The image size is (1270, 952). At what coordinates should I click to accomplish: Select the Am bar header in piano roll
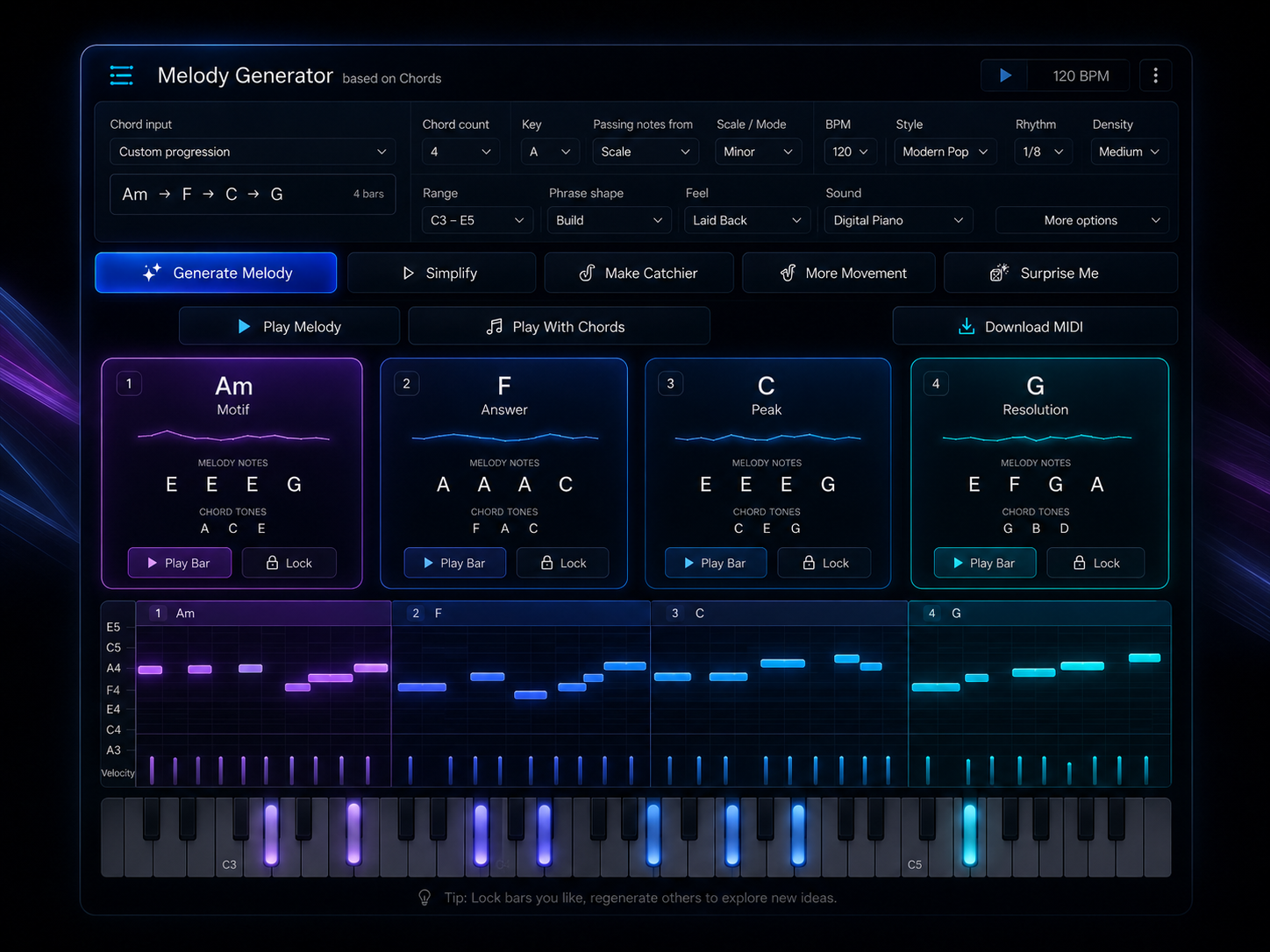tap(263, 613)
